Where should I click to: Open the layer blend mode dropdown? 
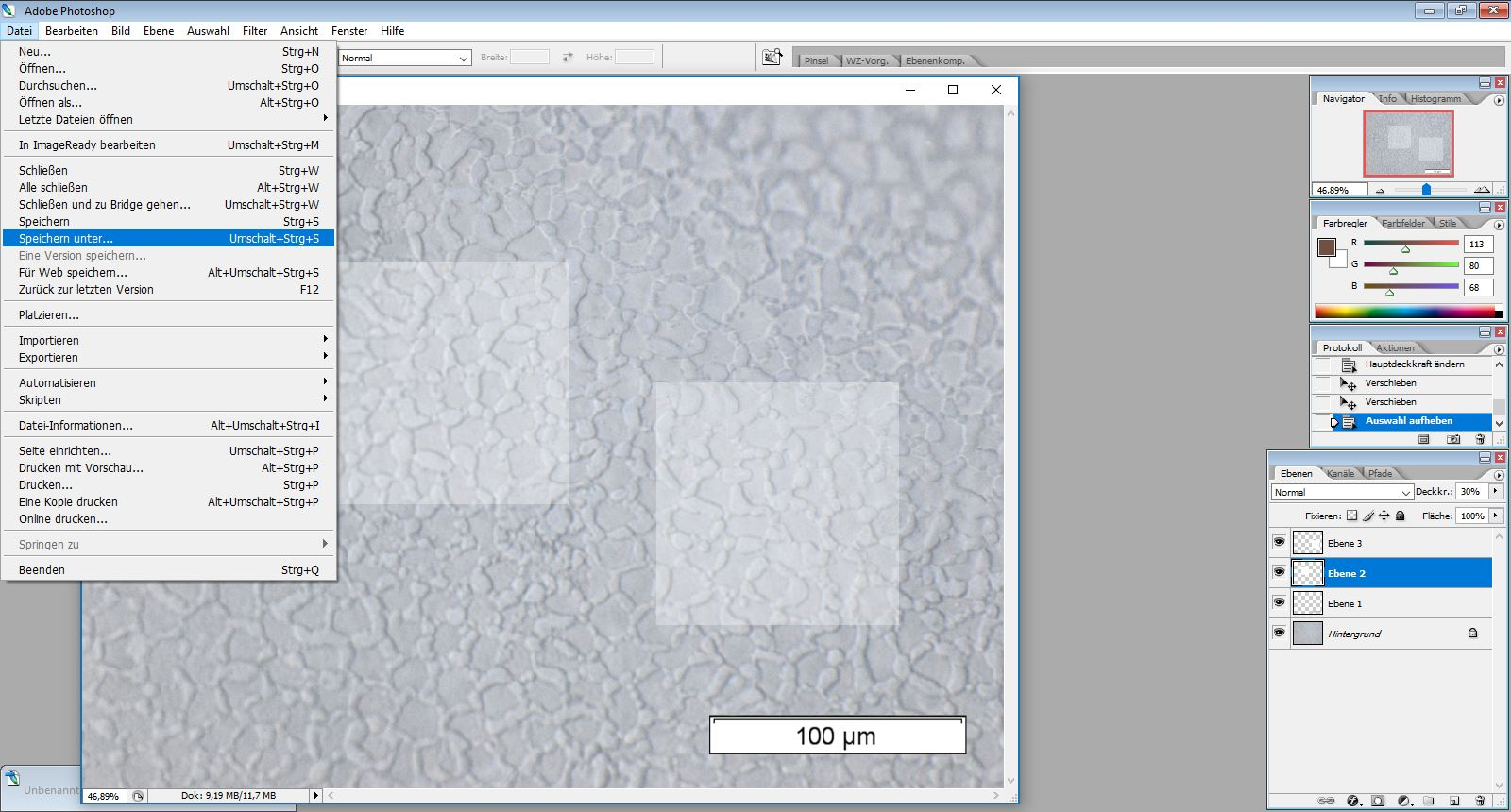pos(1342,492)
